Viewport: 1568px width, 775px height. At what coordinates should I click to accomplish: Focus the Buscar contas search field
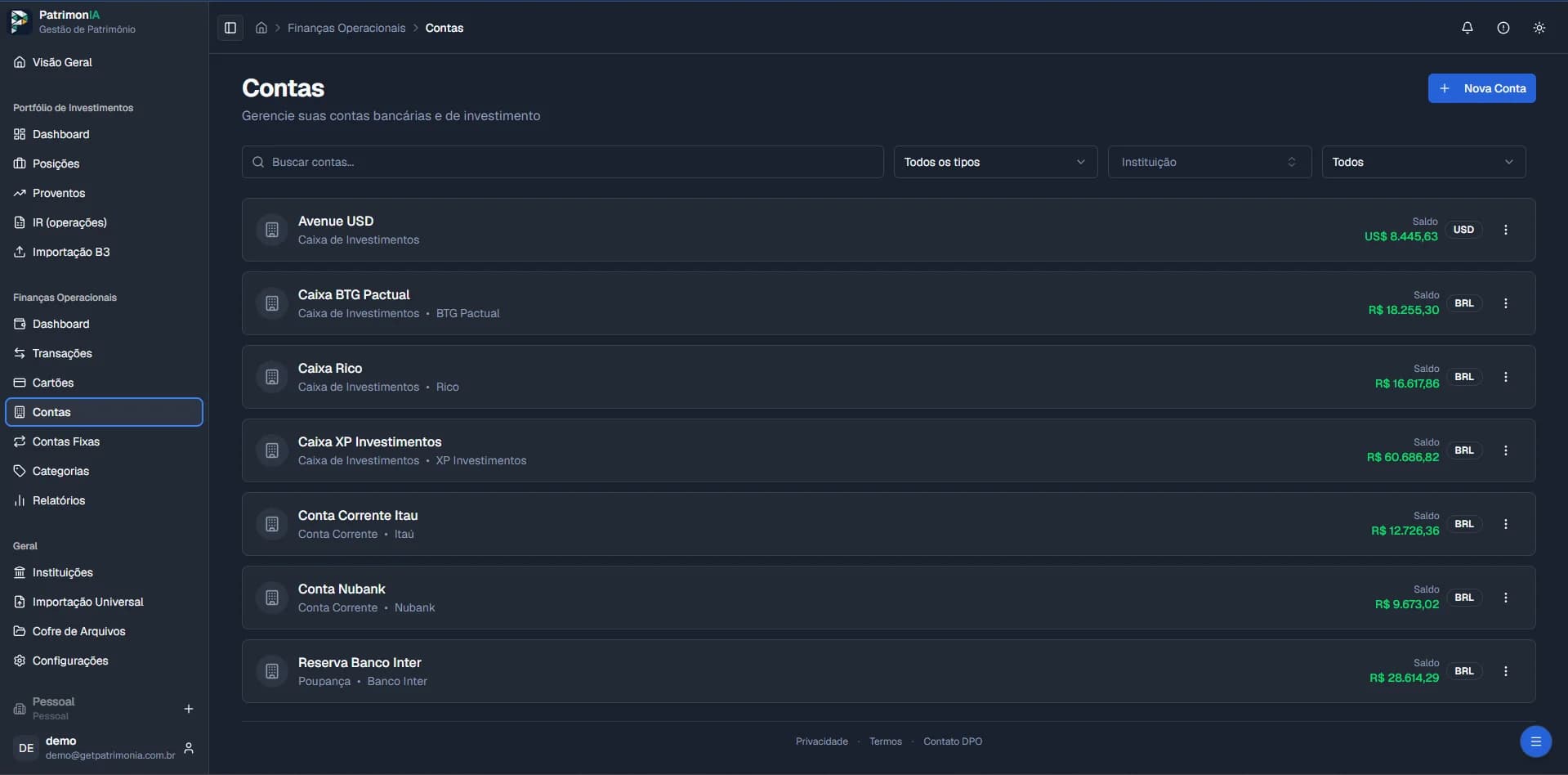coord(562,162)
